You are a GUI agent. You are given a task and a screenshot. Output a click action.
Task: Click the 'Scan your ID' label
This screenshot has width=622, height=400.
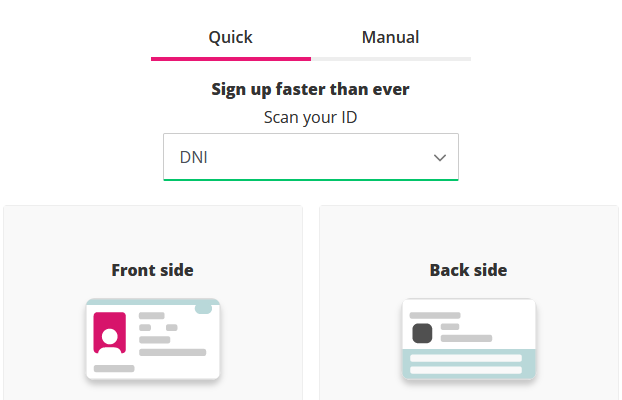click(x=311, y=118)
